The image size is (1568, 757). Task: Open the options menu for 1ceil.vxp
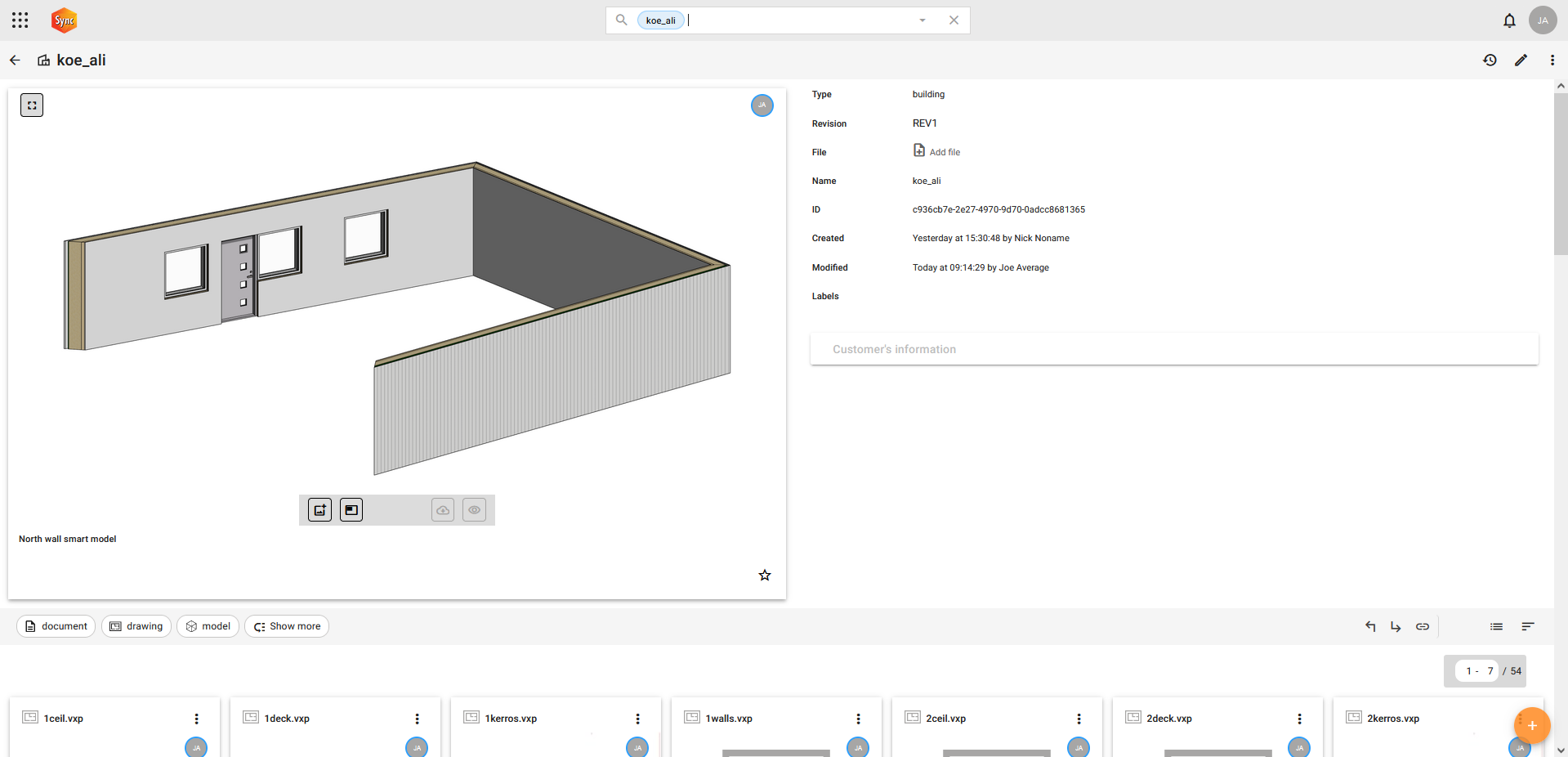pos(196,719)
